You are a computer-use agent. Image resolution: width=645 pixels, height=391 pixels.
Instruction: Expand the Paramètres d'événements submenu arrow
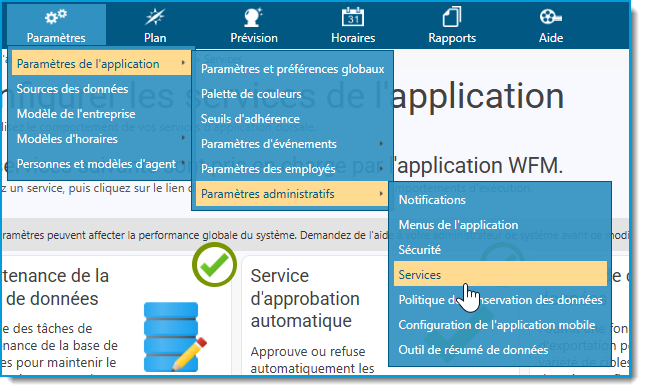381,143
